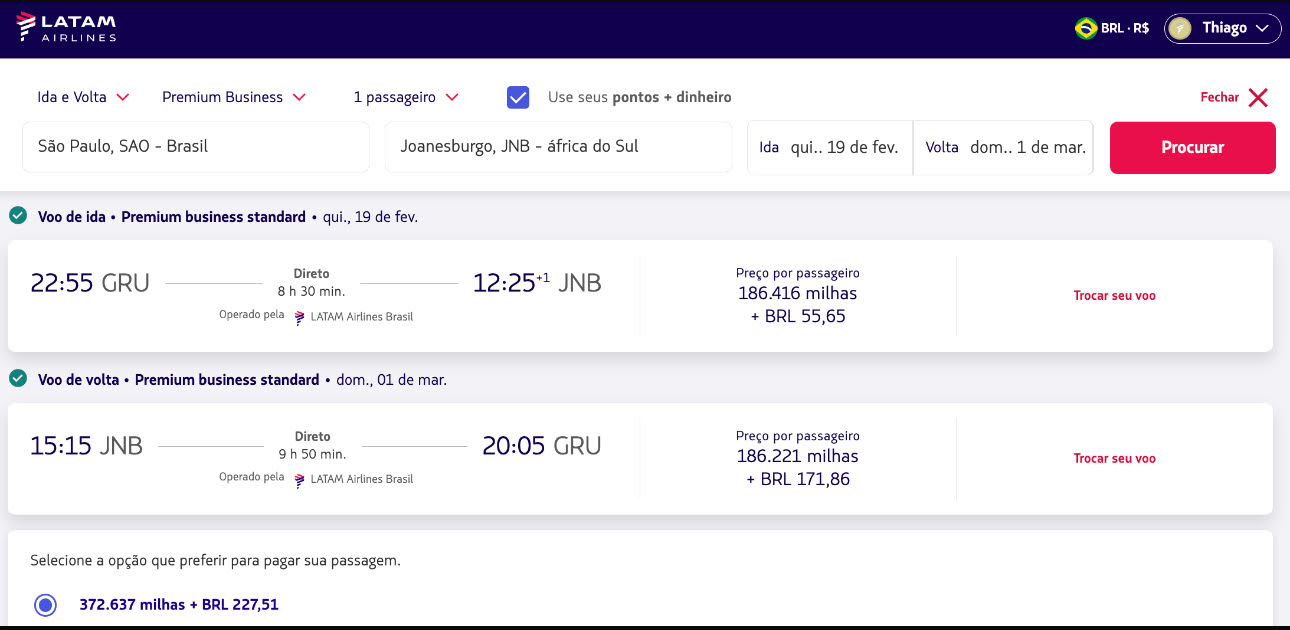Open the Ida e Volta trip type dropdown
The image size is (1290, 630).
[84, 97]
